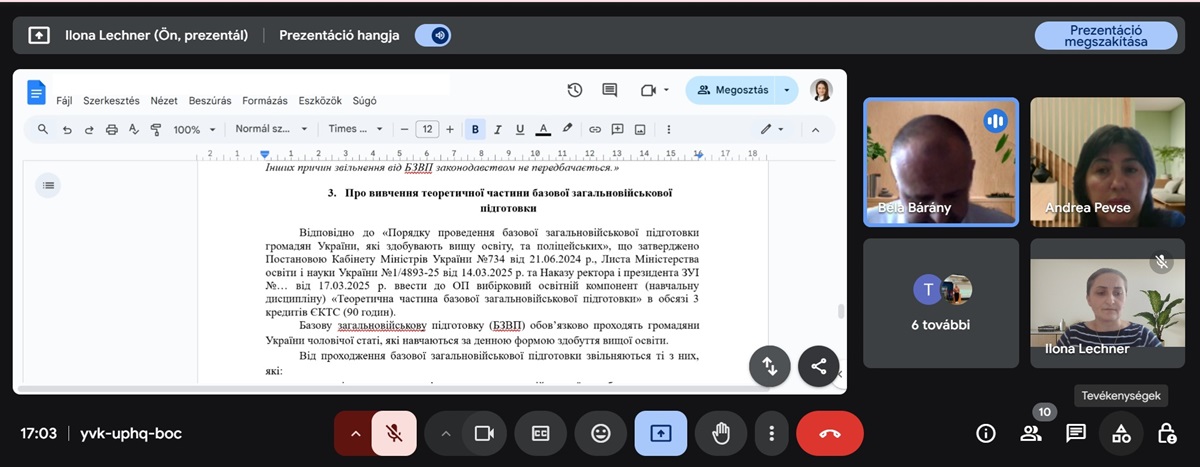Toggle the camera button
Viewport: 1200px width, 467px height.
pyautogui.click(x=484, y=433)
